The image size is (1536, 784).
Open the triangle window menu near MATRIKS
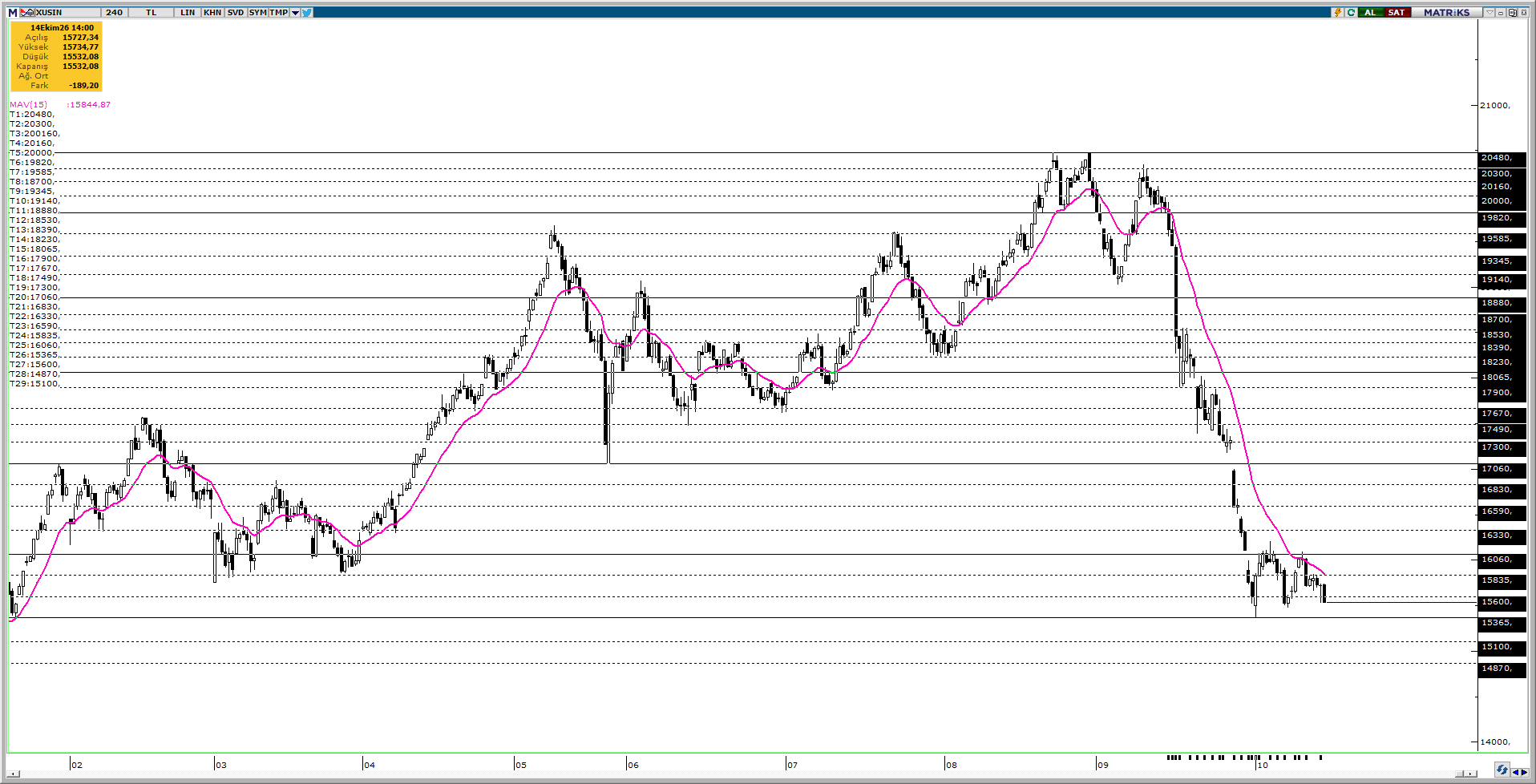(1490, 12)
